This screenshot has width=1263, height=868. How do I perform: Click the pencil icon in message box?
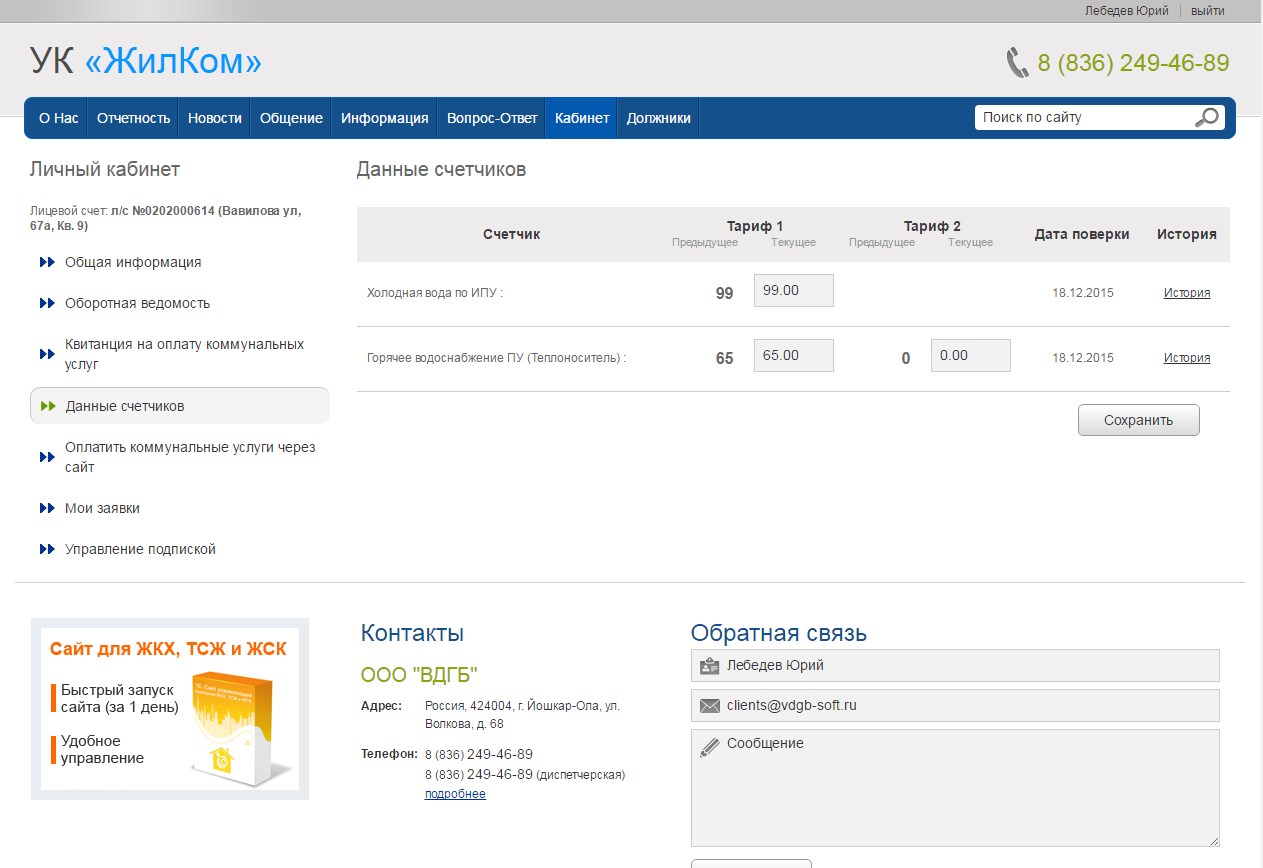coord(709,746)
